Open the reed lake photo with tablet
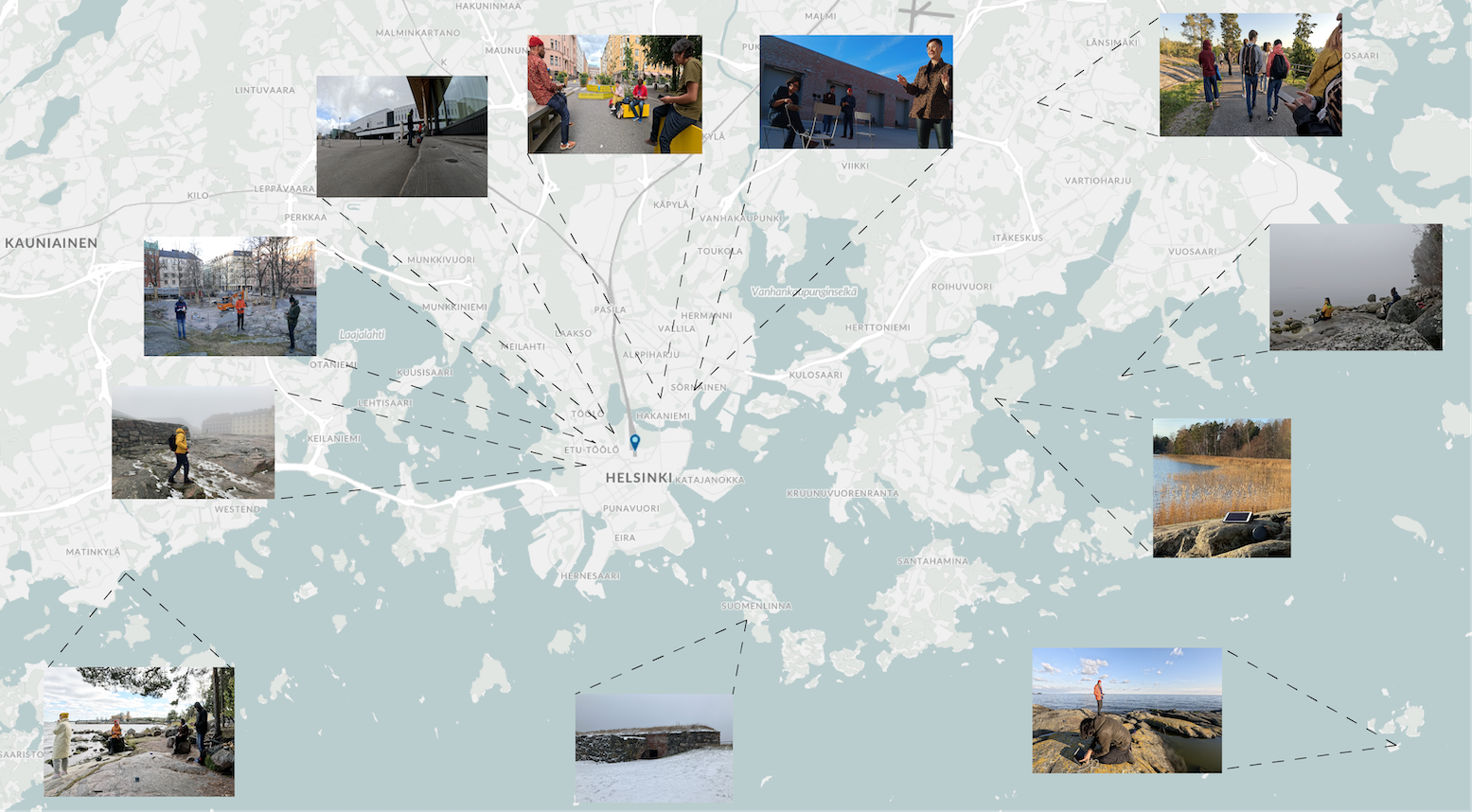 (x=1222, y=487)
